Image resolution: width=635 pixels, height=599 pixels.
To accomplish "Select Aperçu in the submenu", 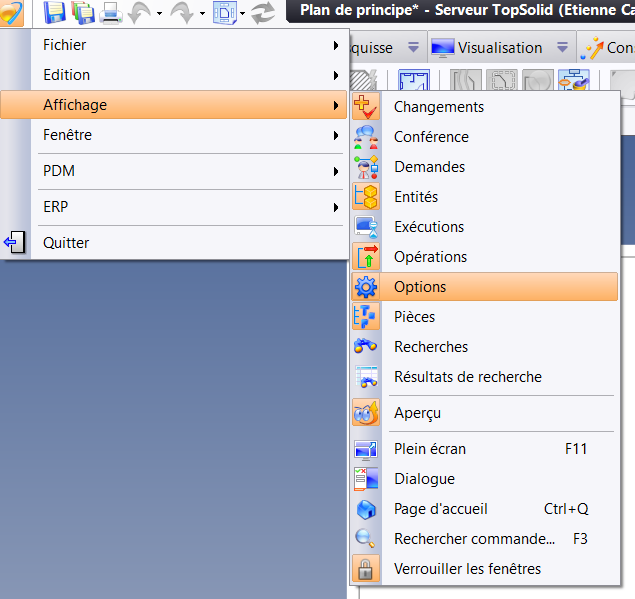I will [x=485, y=413].
